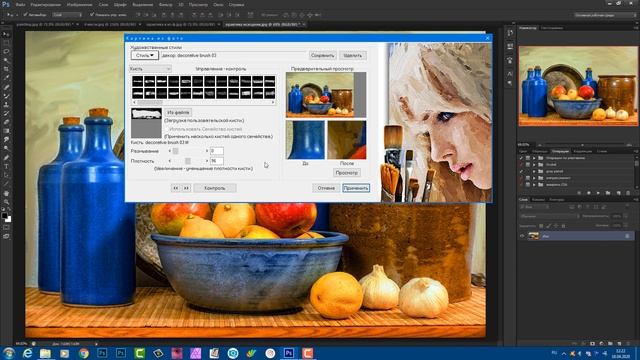Click the Удалить button in the dialog
The width and height of the screenshot is (640, 360).
[353, 55]
